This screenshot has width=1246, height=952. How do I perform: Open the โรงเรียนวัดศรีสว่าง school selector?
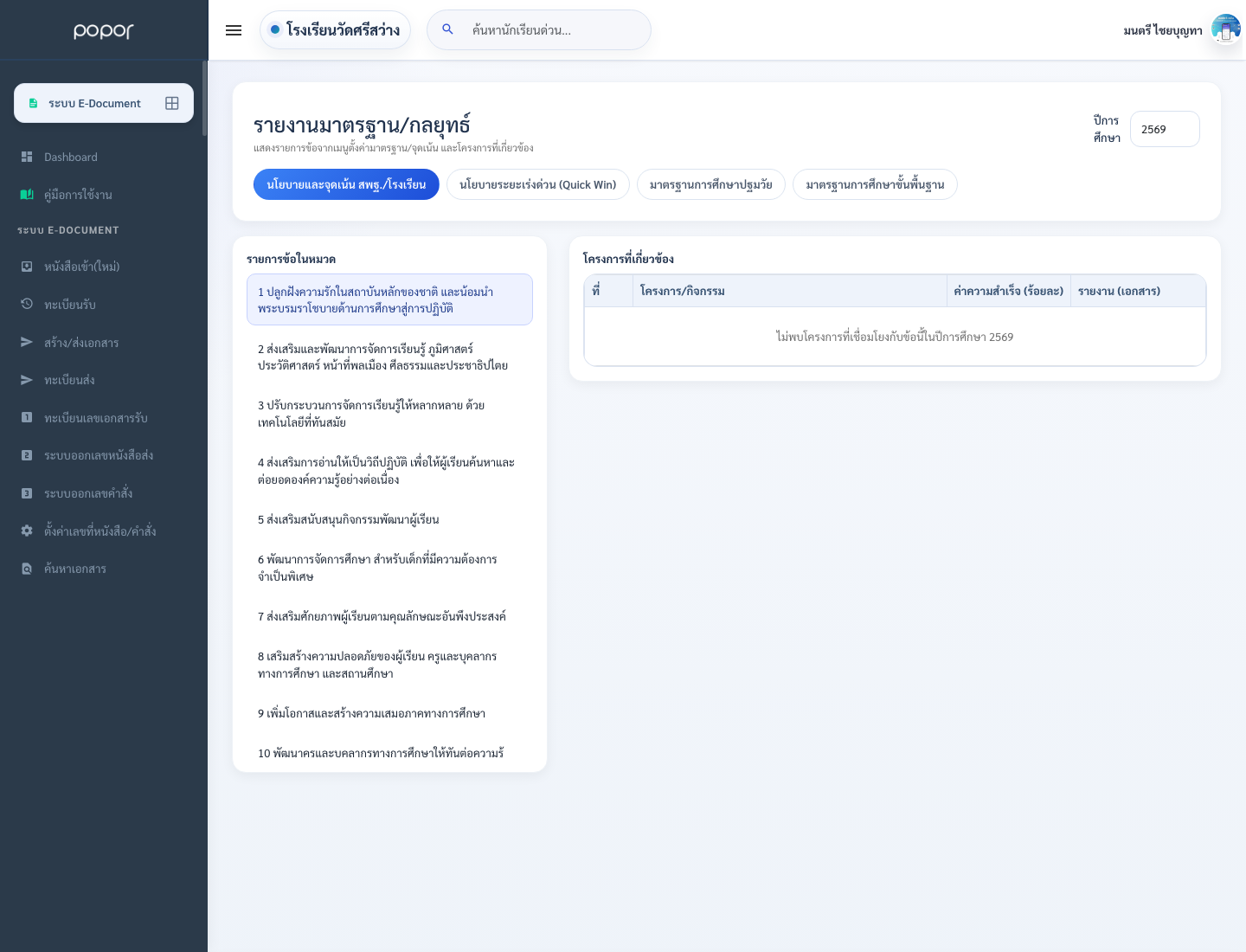[x=335, y=29]
